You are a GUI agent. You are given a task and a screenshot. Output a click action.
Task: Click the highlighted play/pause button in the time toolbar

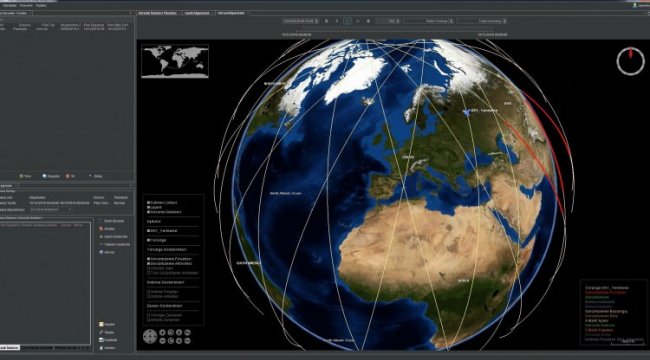coord(347,21)
